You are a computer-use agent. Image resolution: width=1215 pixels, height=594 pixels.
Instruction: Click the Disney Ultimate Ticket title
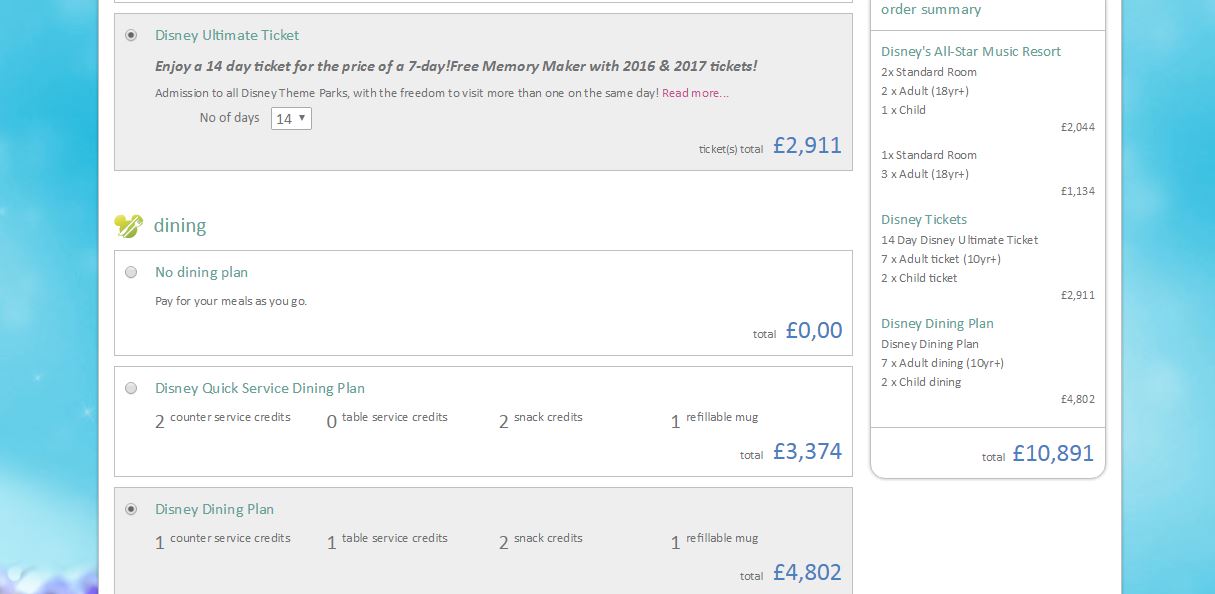(227, 35)
